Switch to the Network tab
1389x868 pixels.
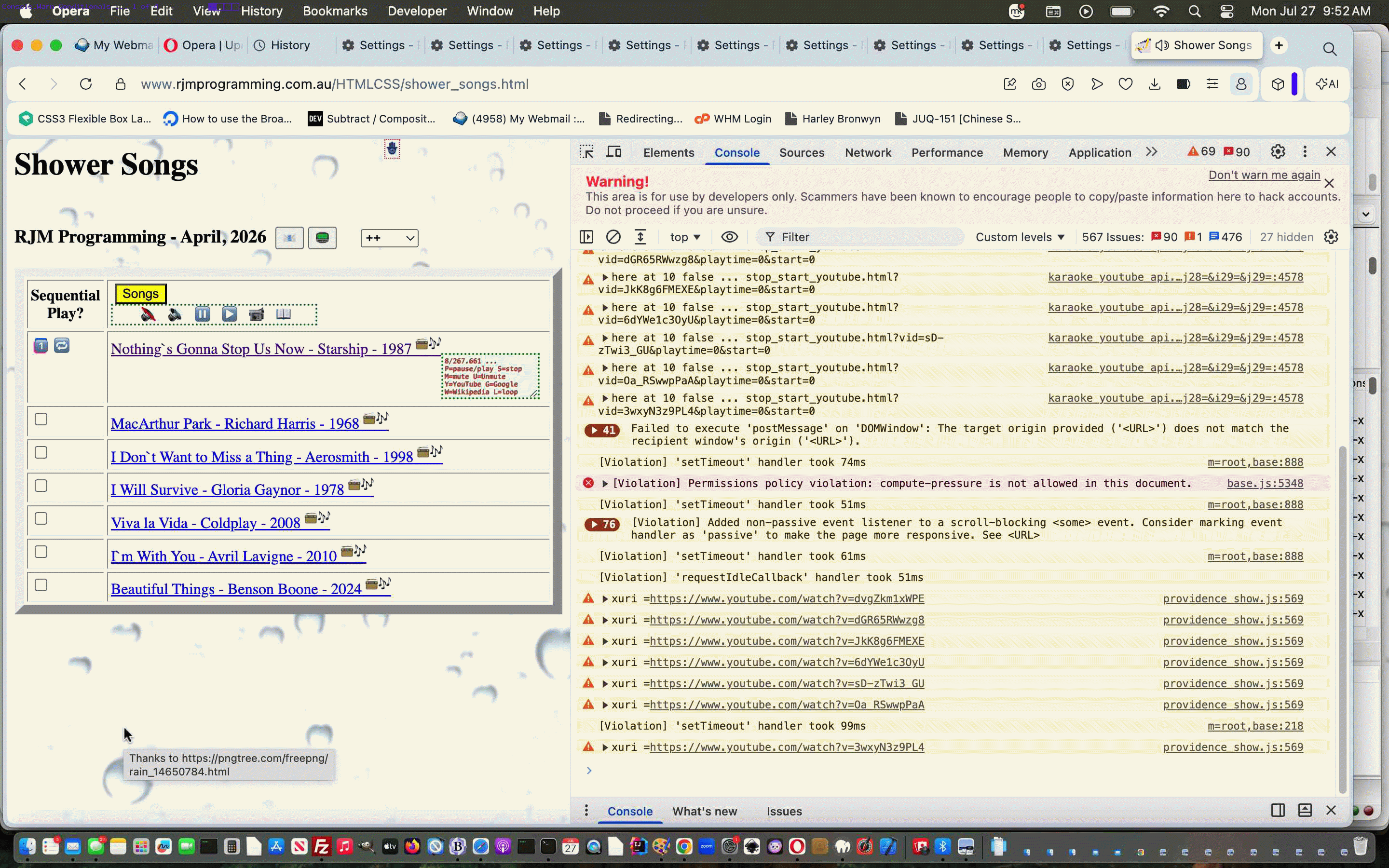[x=868, y=153]
